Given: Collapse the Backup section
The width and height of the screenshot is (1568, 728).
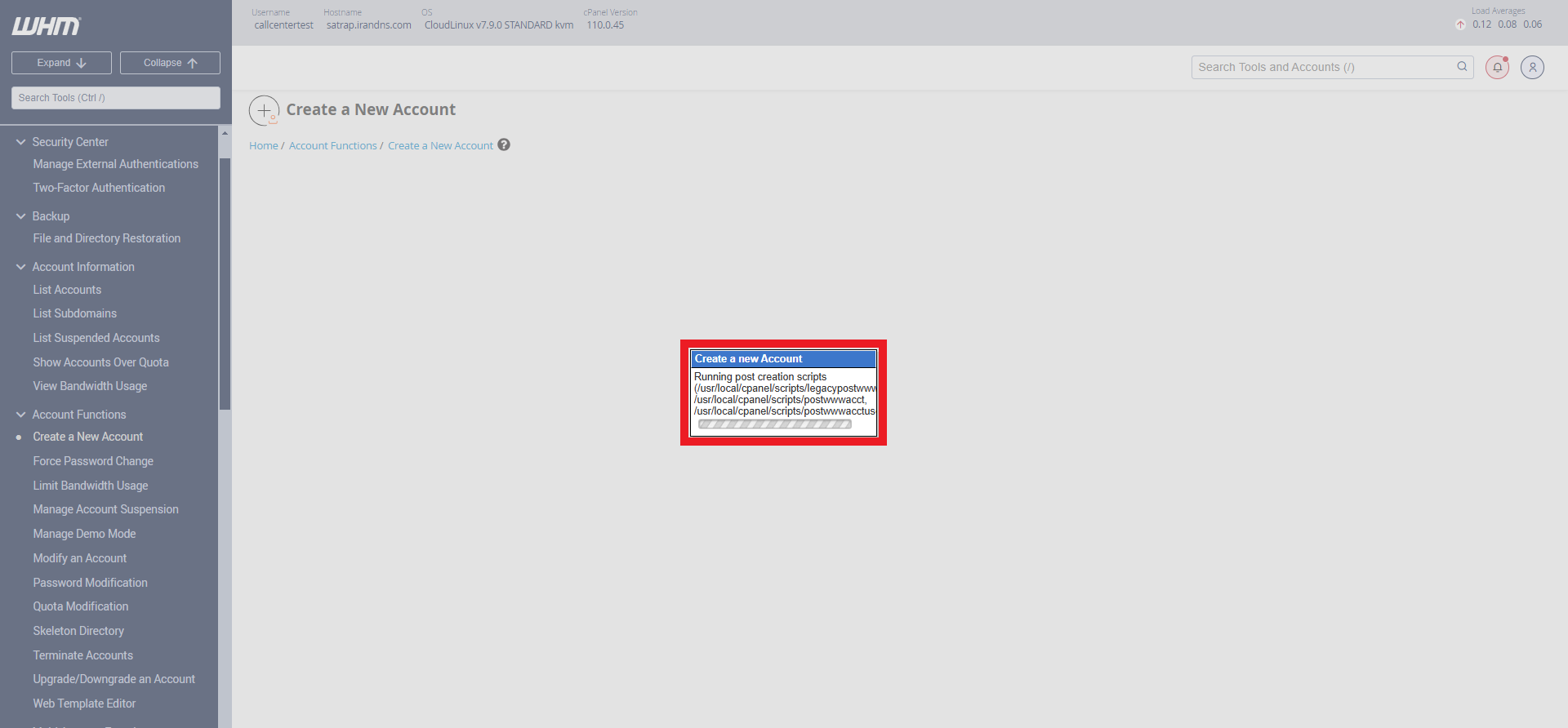Looking at the screenshot, I should pos(21,216).
